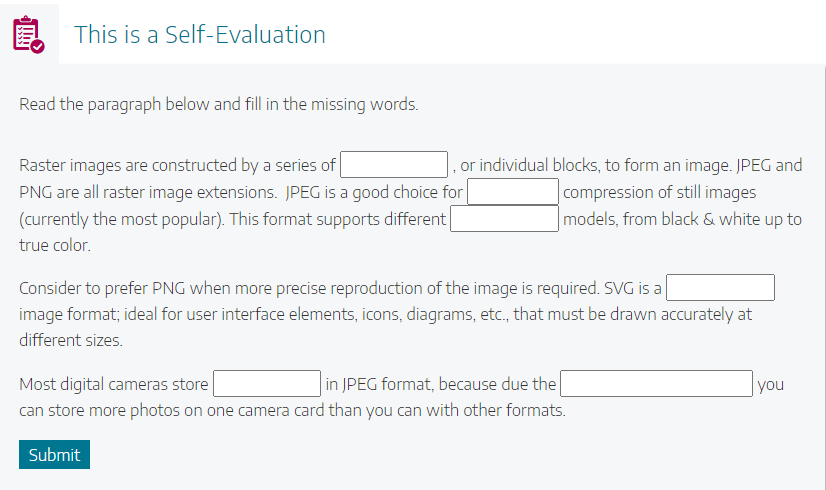The width and height of the screenshot is (826, 490).
Task: Click the text 'in JPEG format, because due the'
Action: pos(440,384)
